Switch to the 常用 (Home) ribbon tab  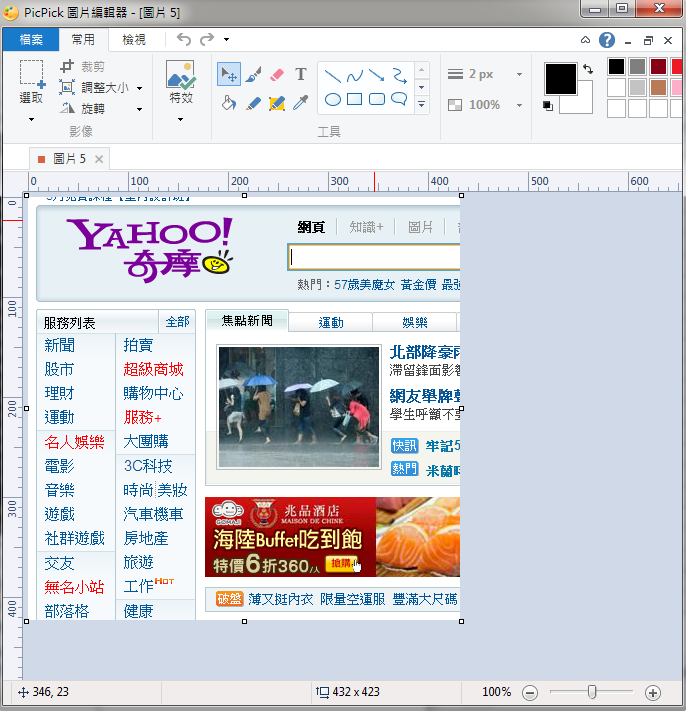(x=83, y=39)
